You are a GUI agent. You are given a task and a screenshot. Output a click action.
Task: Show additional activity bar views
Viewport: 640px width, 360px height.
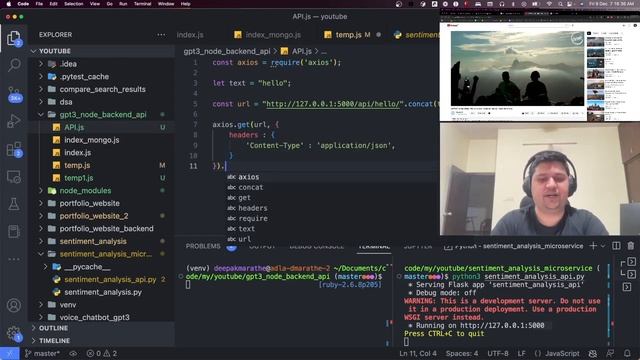[x=14, y=259]
